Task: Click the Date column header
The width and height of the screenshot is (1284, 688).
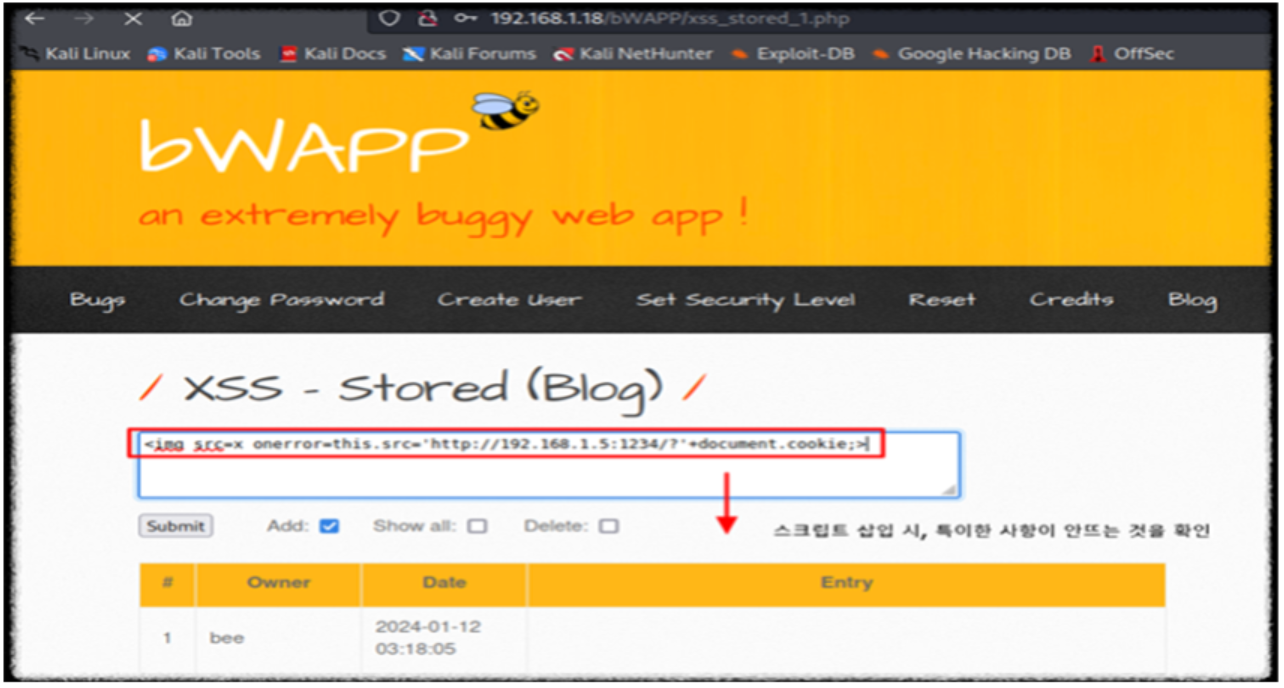Action: click(x=444, y=584)
